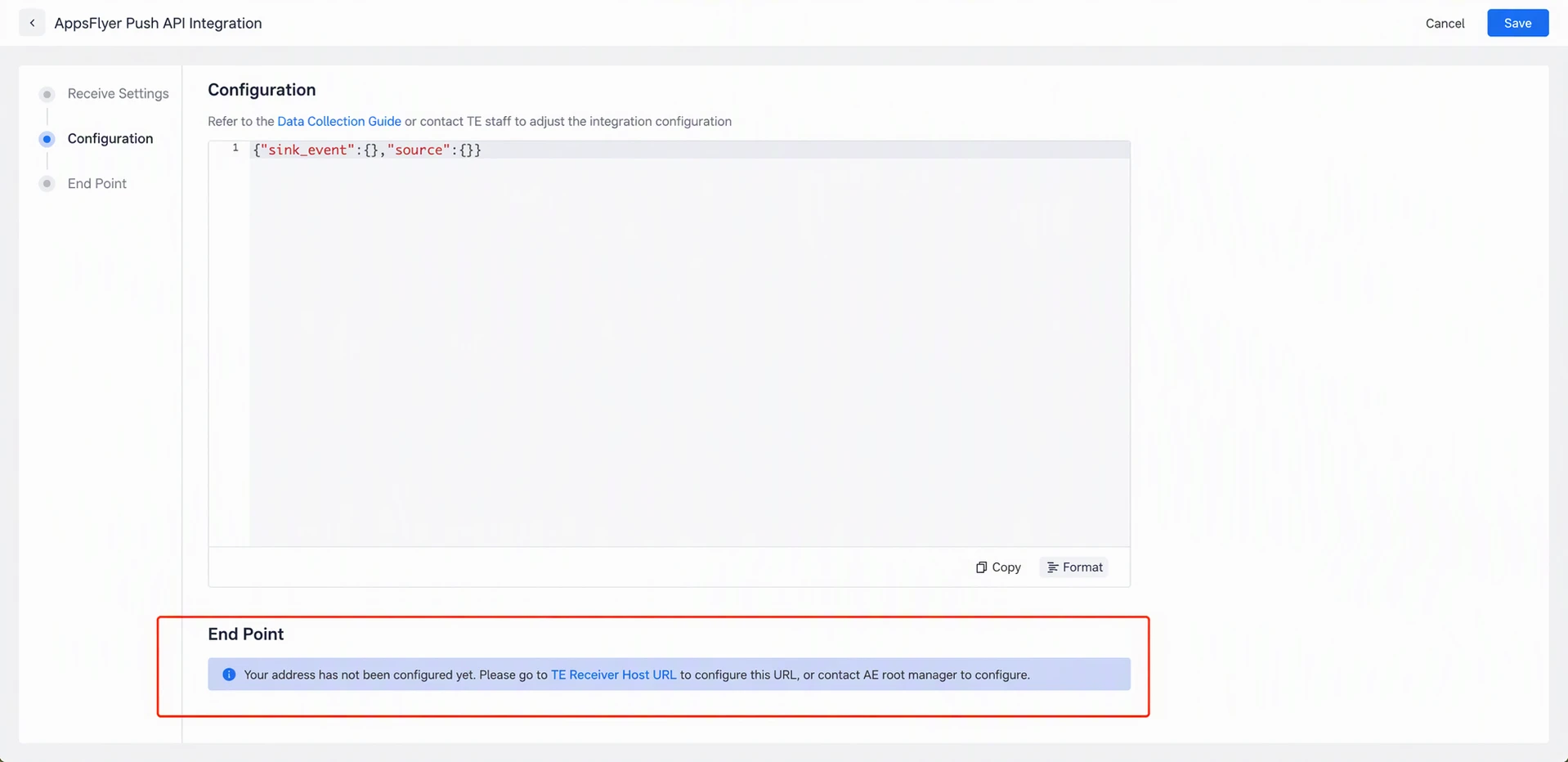Image resolution: width=1568 pixels, height=762 pixels.
Task: Click the sink_event key in JSON
Action: coord(307,150)
